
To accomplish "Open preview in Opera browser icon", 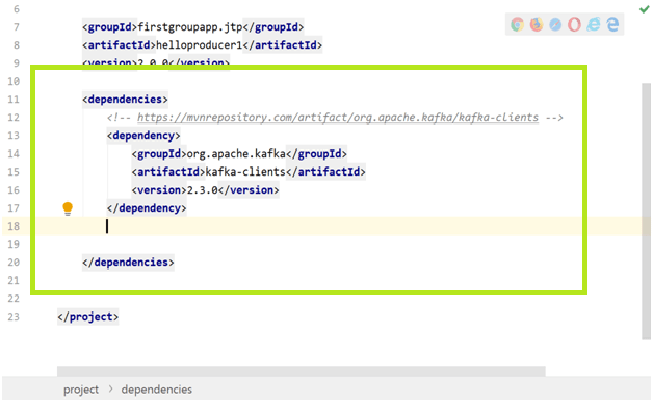I will click(x=574, y=24).
